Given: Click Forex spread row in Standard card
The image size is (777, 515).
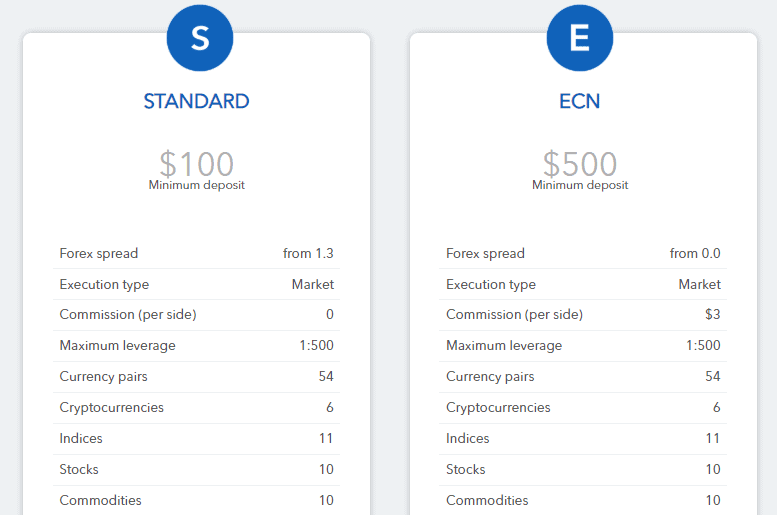Looking at the screenshot, I should [x=196, y=253].
